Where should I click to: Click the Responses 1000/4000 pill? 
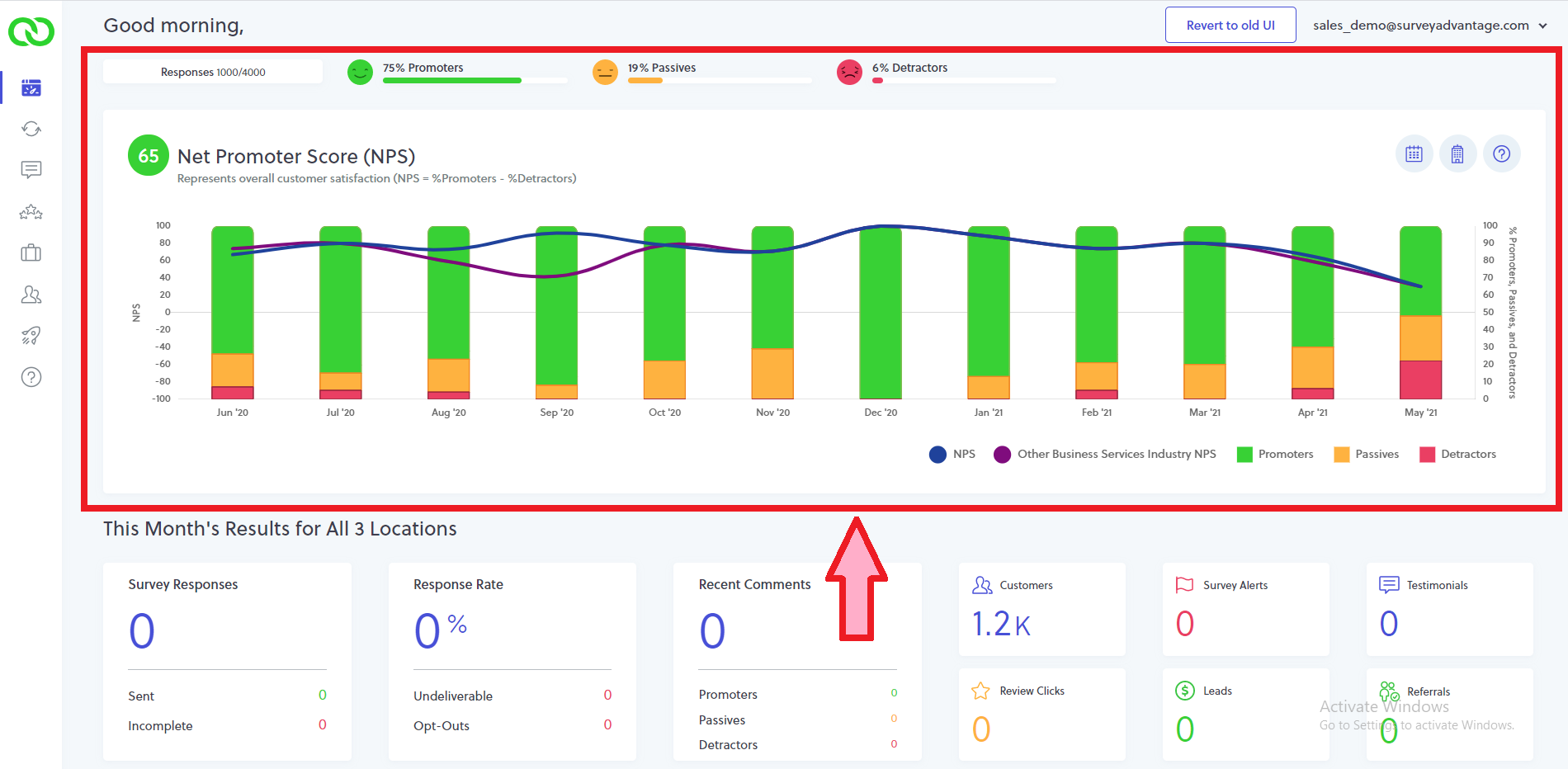pos(213,73)
